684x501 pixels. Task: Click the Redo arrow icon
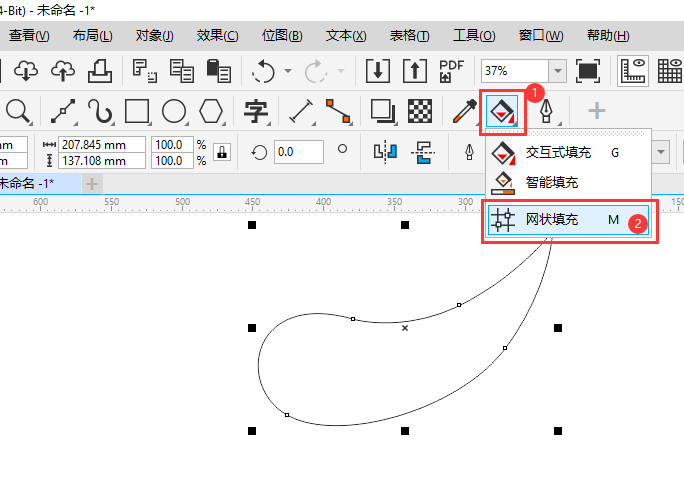(316, 71)
